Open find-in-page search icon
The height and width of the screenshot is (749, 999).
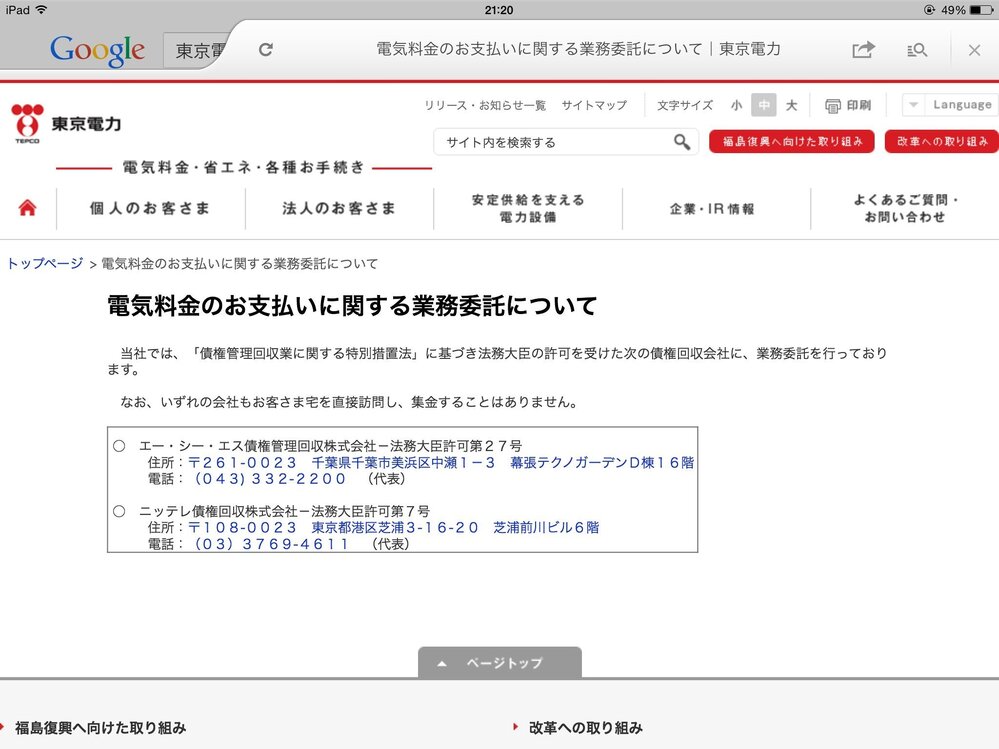917,50
